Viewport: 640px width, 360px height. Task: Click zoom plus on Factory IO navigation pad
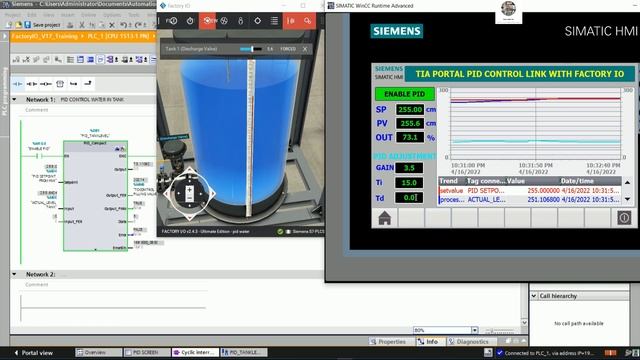(x=189, y=190)
